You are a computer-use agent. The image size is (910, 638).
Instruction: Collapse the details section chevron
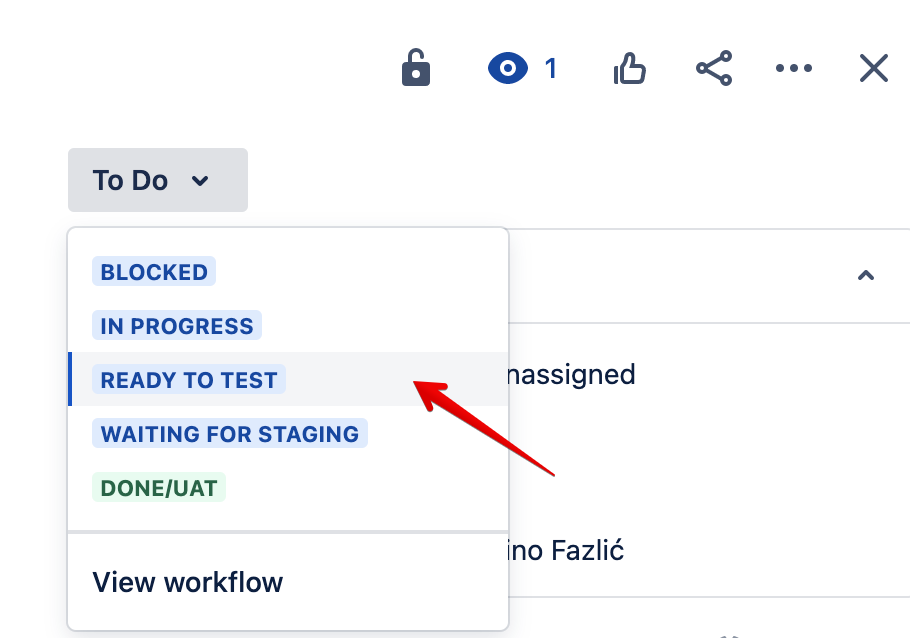click(x=866, y=275)
